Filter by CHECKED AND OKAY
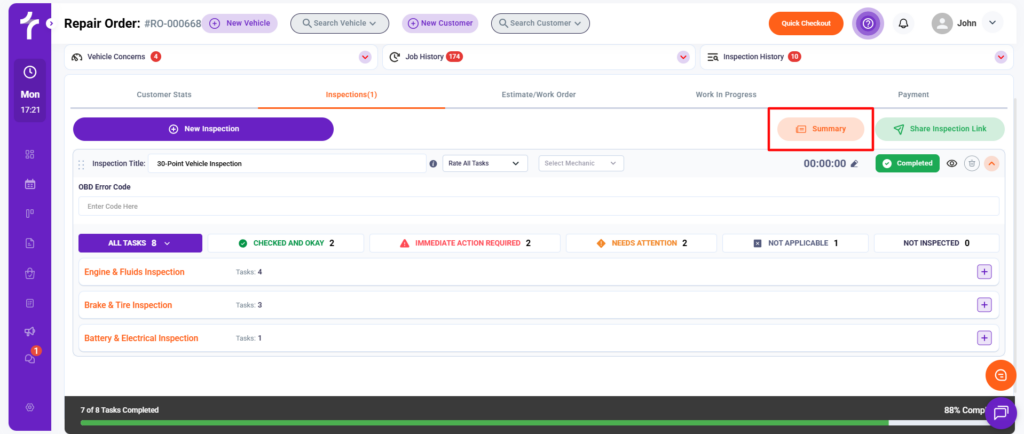 coord(285,243)
